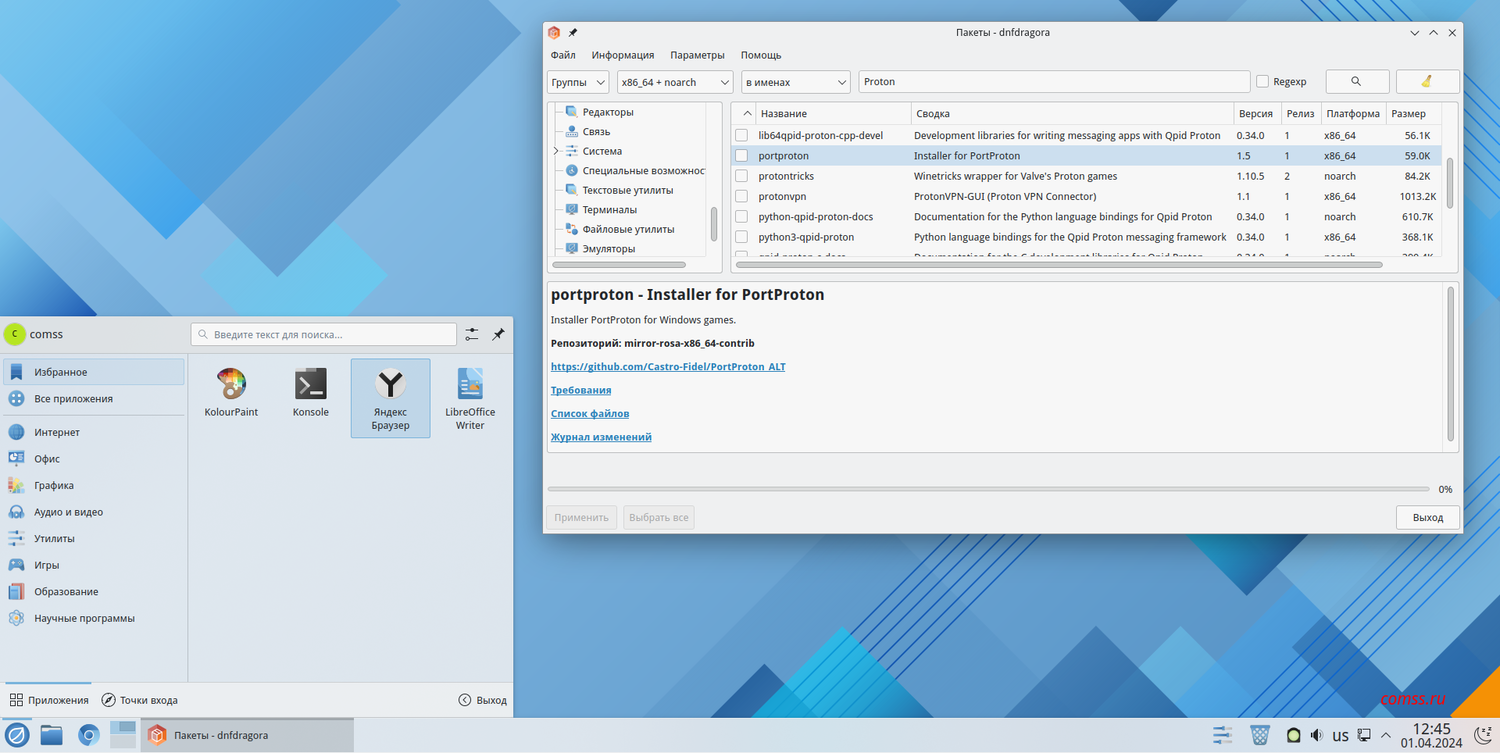The width and height of the screenshot is (1500, 753).
Task: Open the Игры category in the launcher
Action: pos(94,565)
